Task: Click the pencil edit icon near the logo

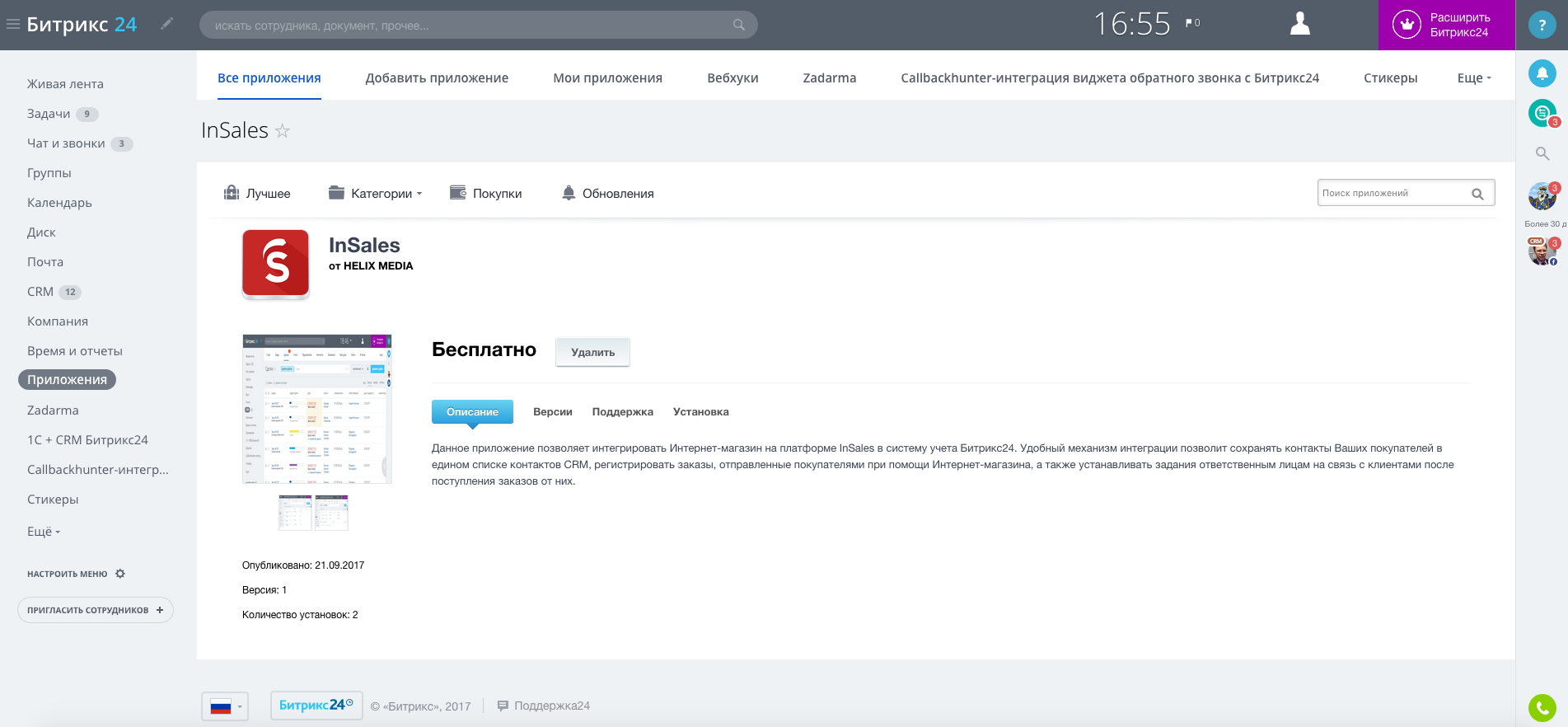Action: 167,24
